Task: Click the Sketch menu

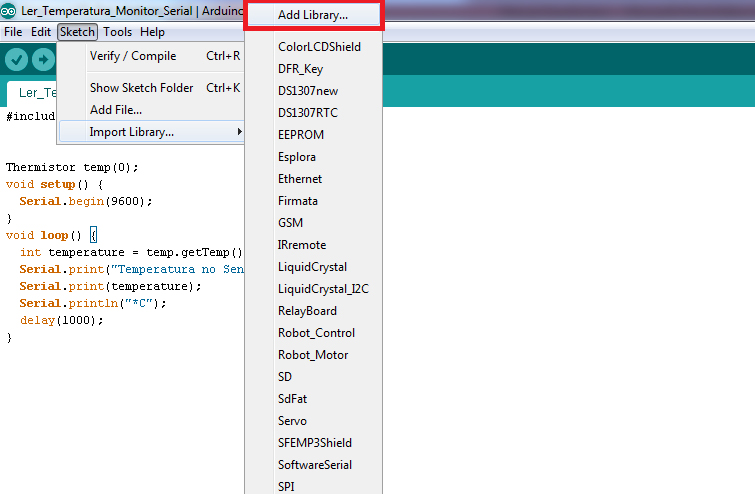Action: click(77, 32)
